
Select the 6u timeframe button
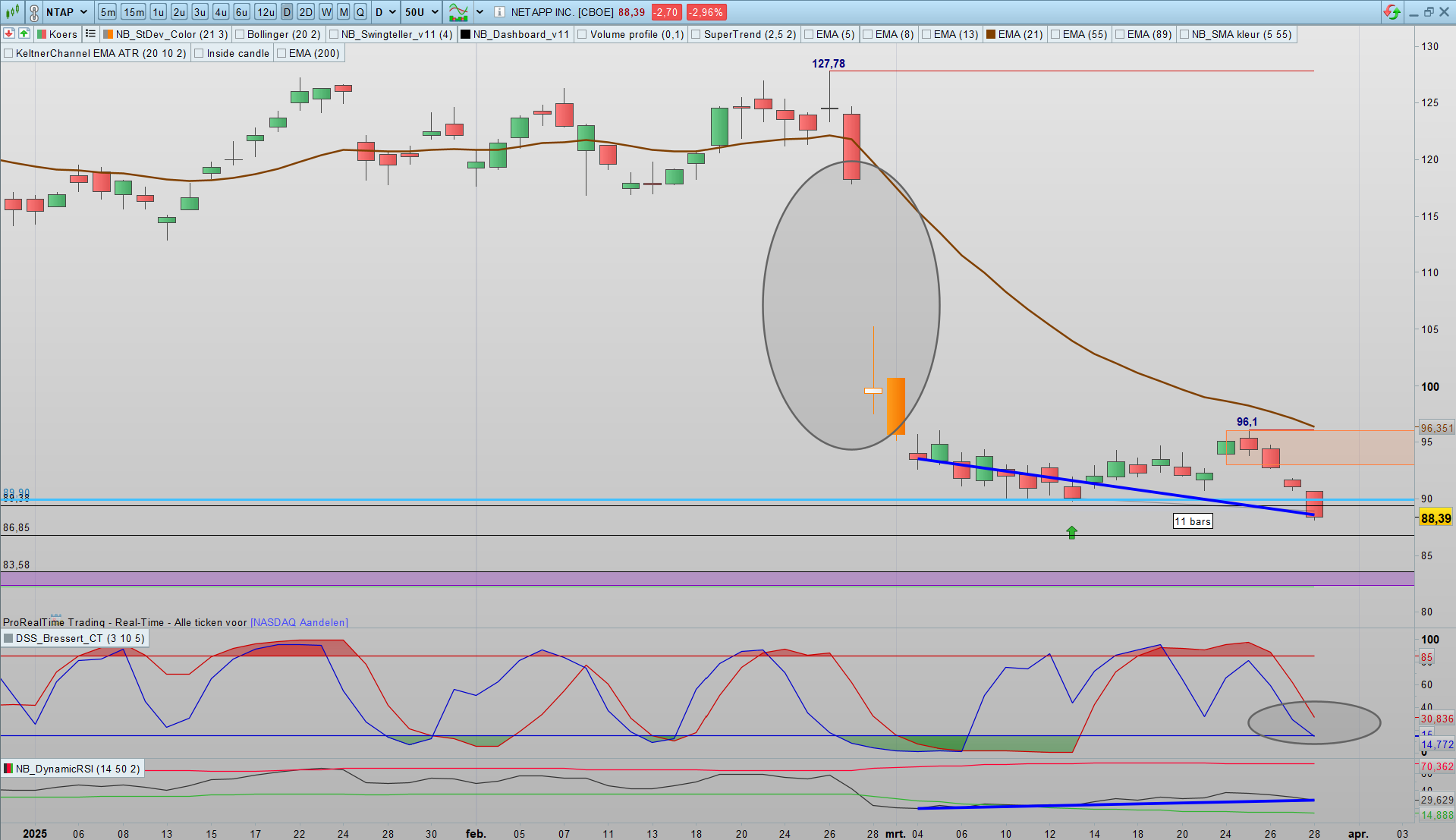click(x=241, y=12)
